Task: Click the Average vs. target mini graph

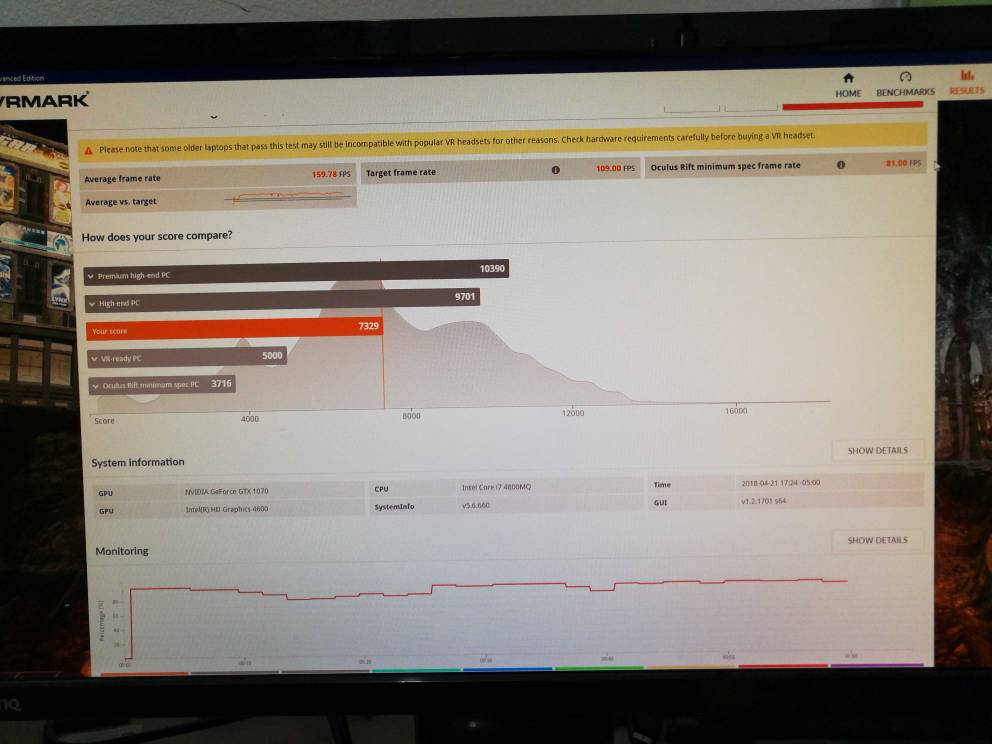Action: [289, 197]
